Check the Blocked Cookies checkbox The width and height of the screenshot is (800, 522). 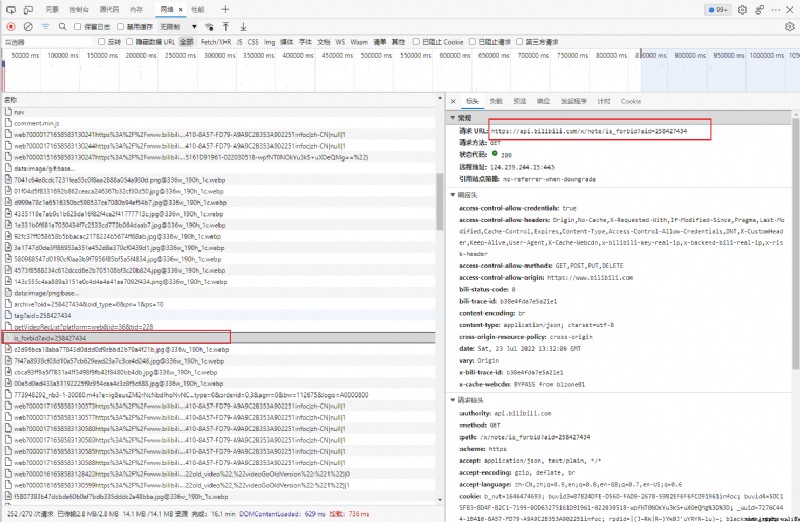pos(416,42)
